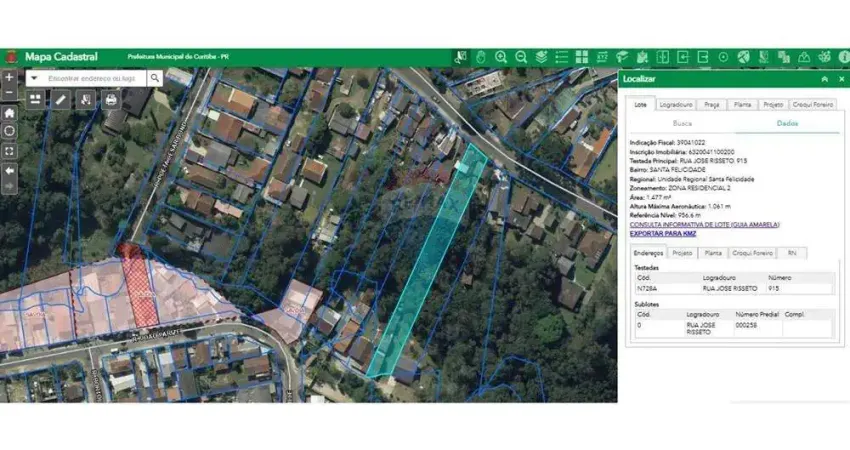
Task: Open Consulta Informativa de Lote link
Action: 704,225
